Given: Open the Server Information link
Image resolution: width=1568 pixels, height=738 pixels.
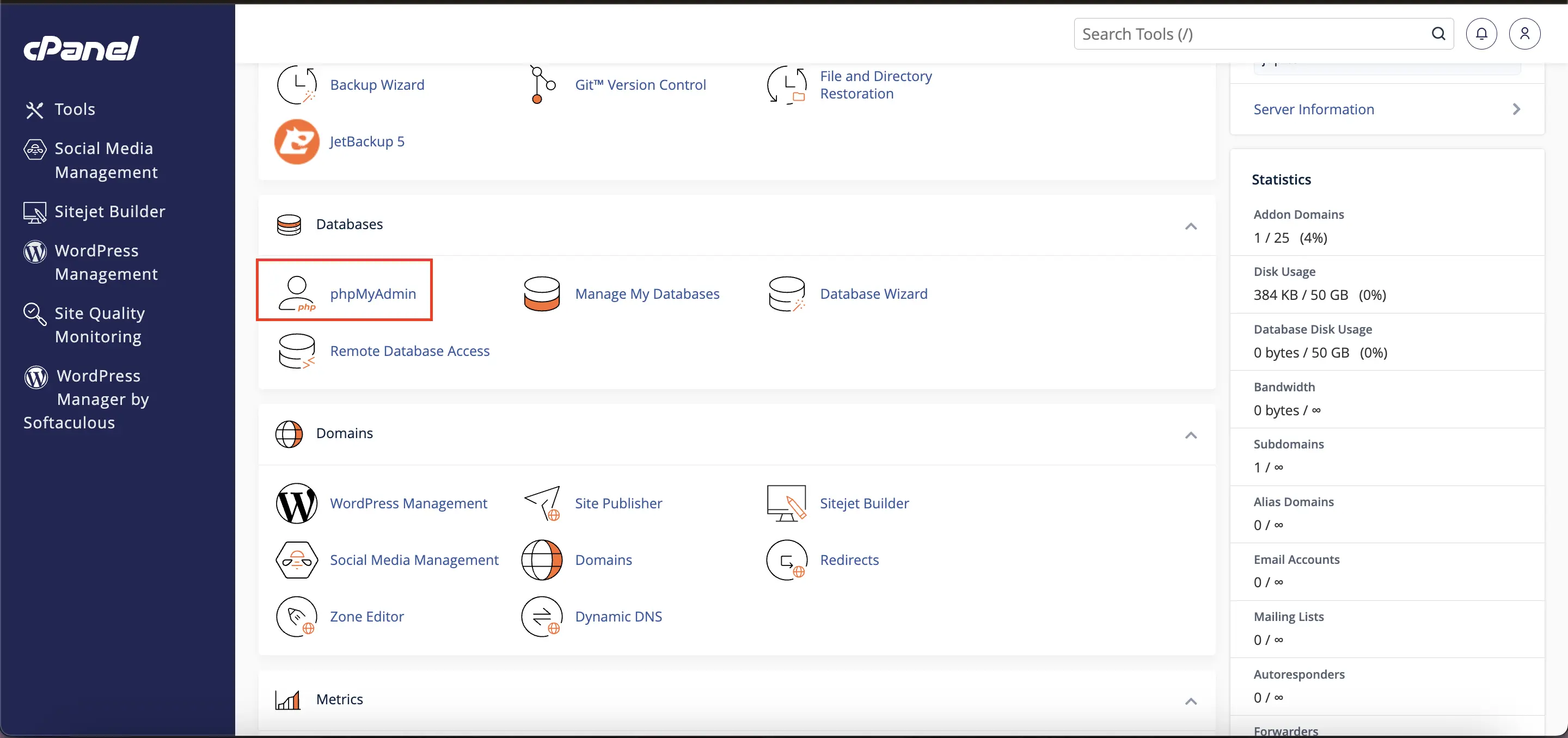Looking at the screenshot, I should pos(1314,109).
